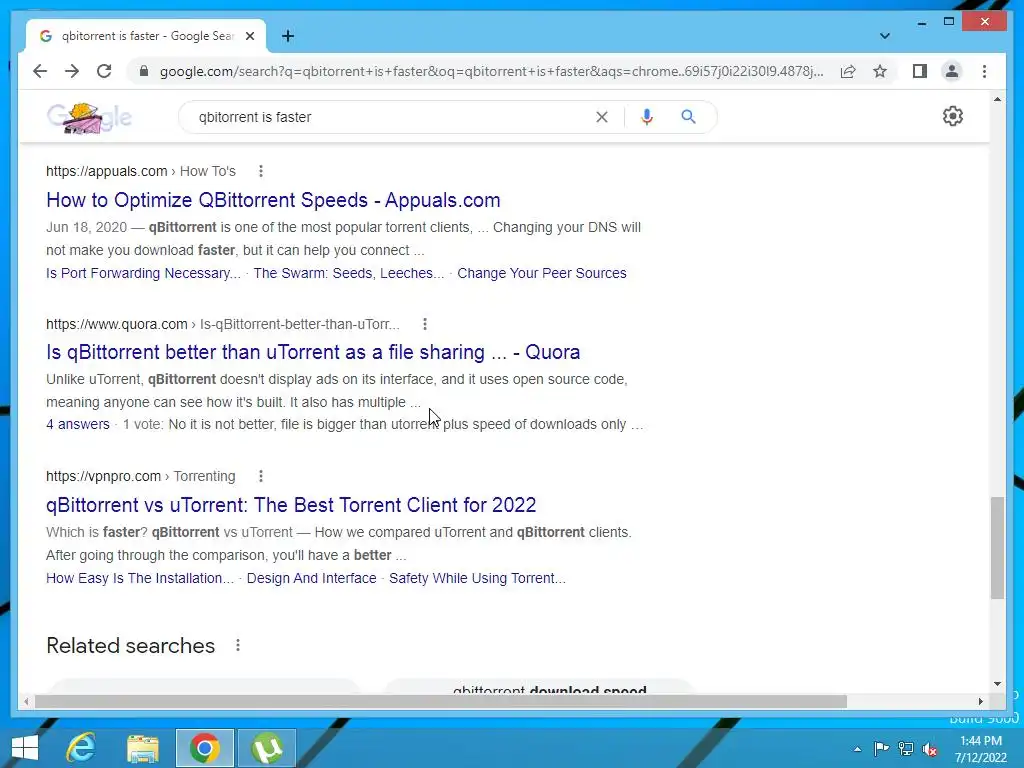This screenshot has width=1024, height=768.
Task: Click the scroll right arrow
Action: point(980,701)
